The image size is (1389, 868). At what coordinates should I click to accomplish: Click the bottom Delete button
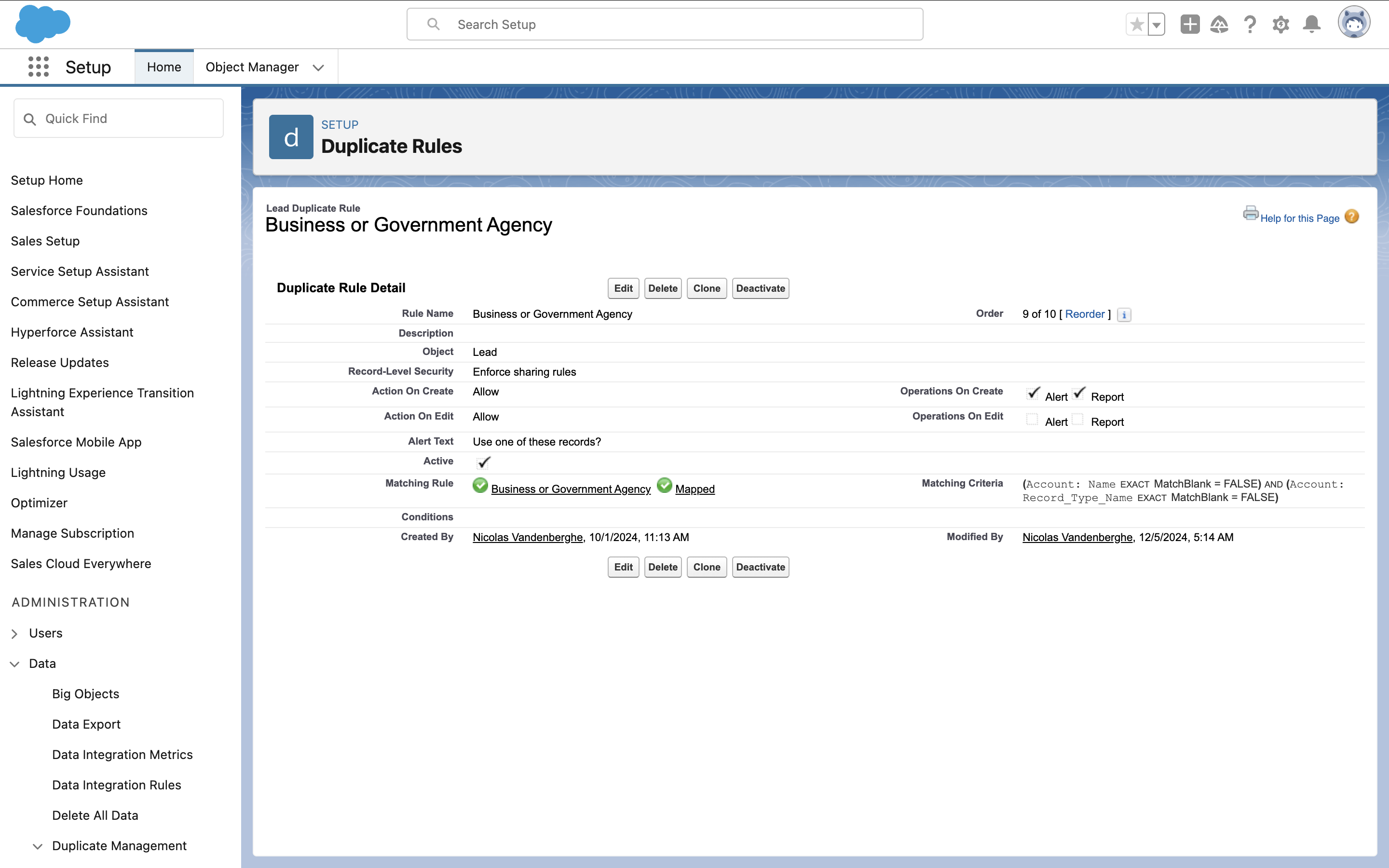[663, 567]
